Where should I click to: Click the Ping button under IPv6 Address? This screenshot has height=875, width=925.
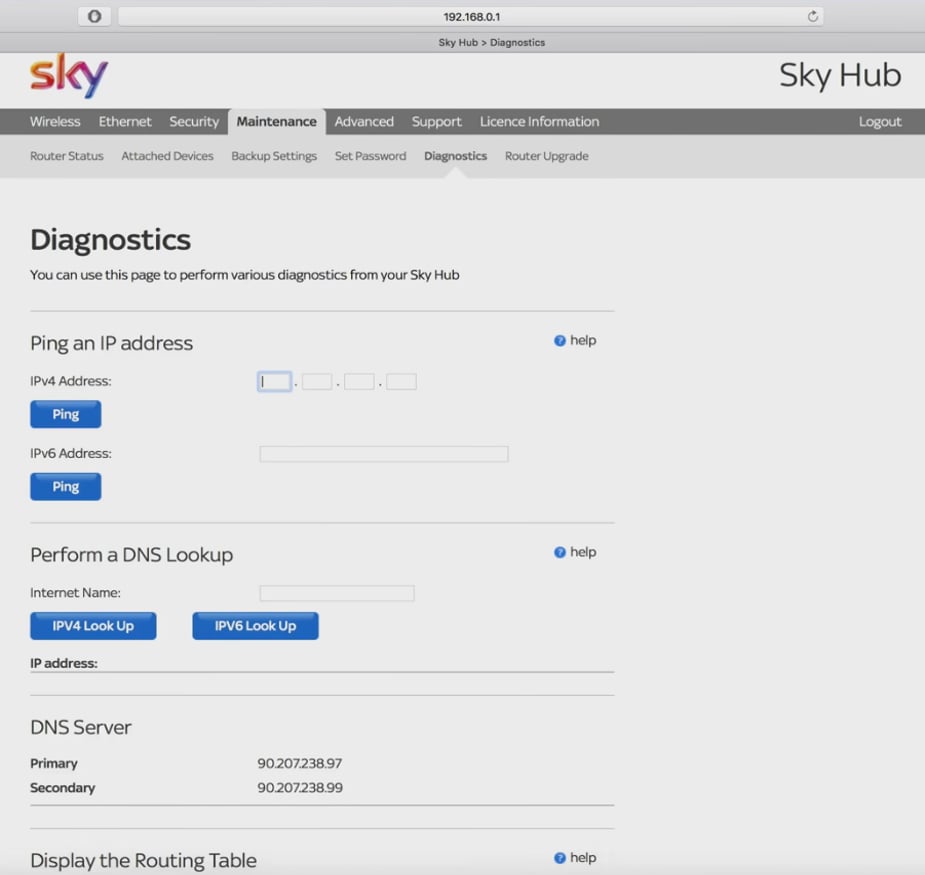[x=65, y=487]
